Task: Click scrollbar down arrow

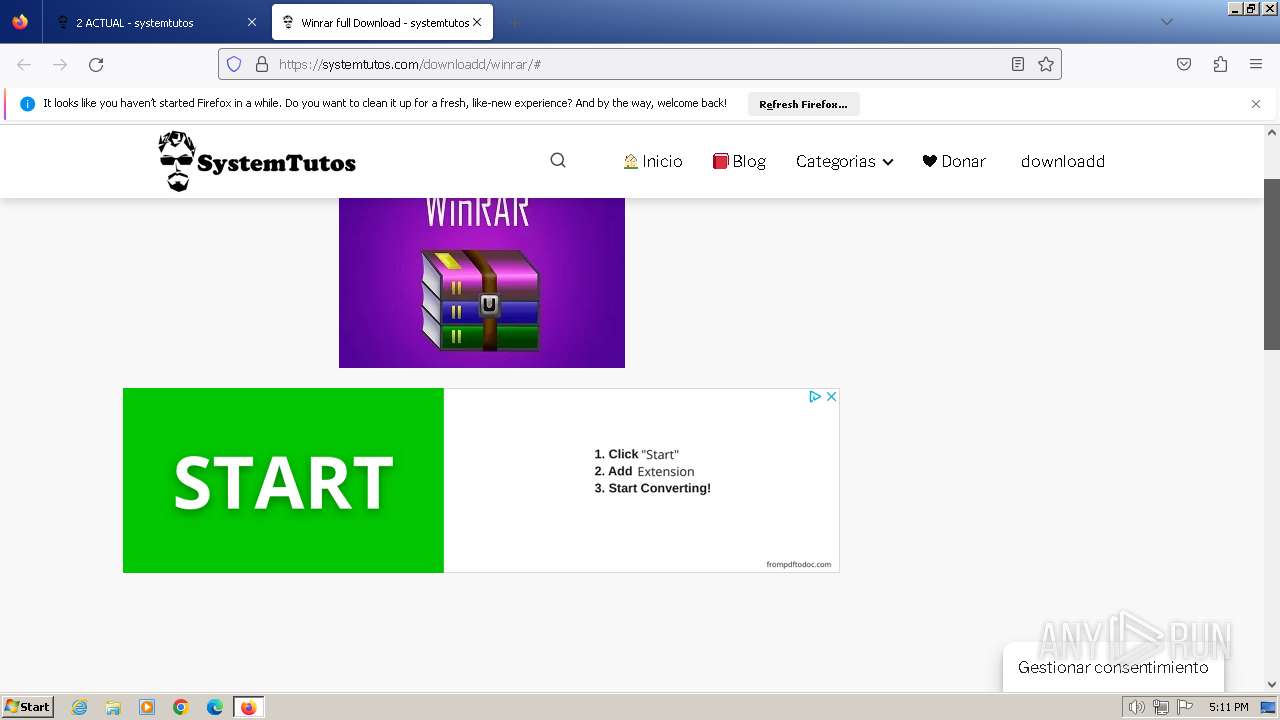Action: click(1272, 685)
